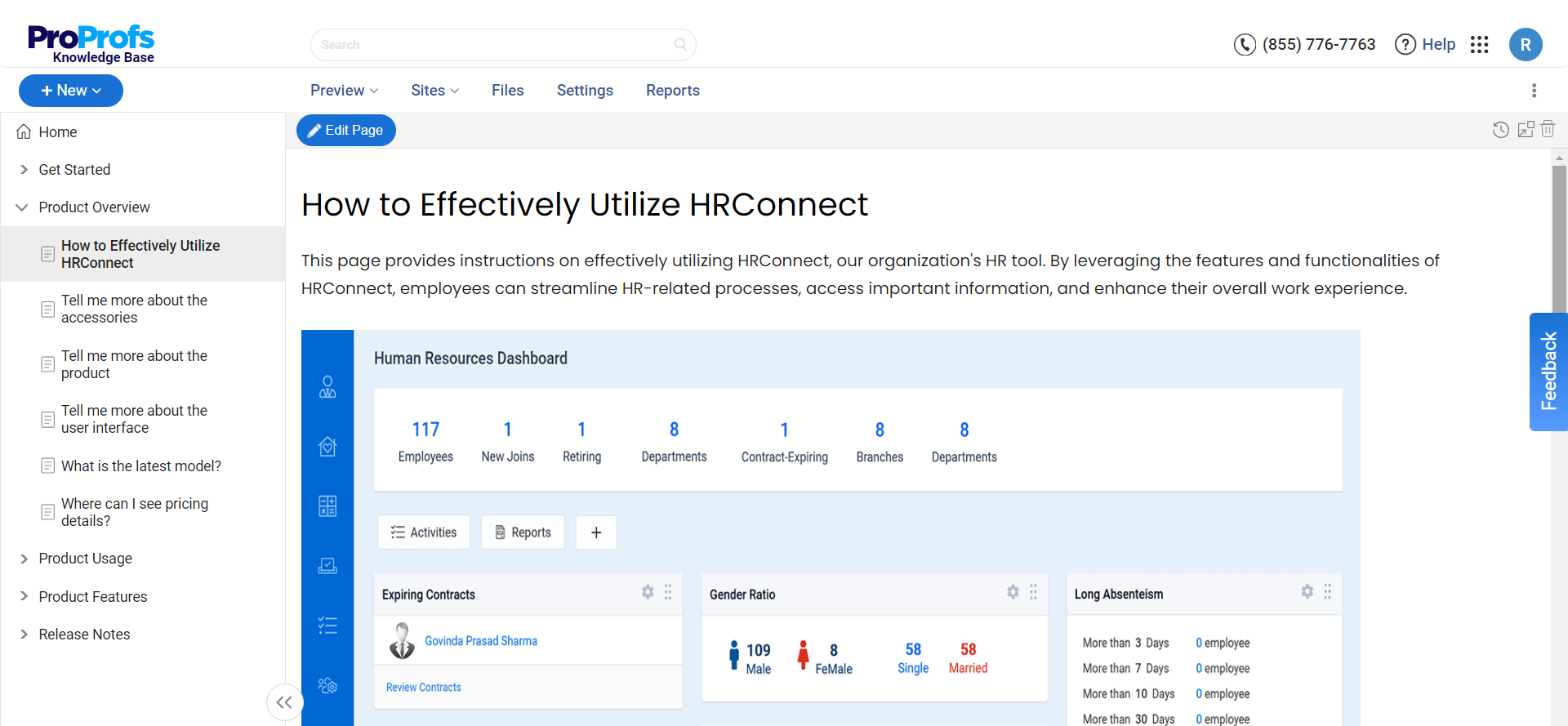The width and height of the screenshot is (1568, 726).
Task: Click the laptop check icon in dashboard sidebar
Action: click(x=327, y=566)
